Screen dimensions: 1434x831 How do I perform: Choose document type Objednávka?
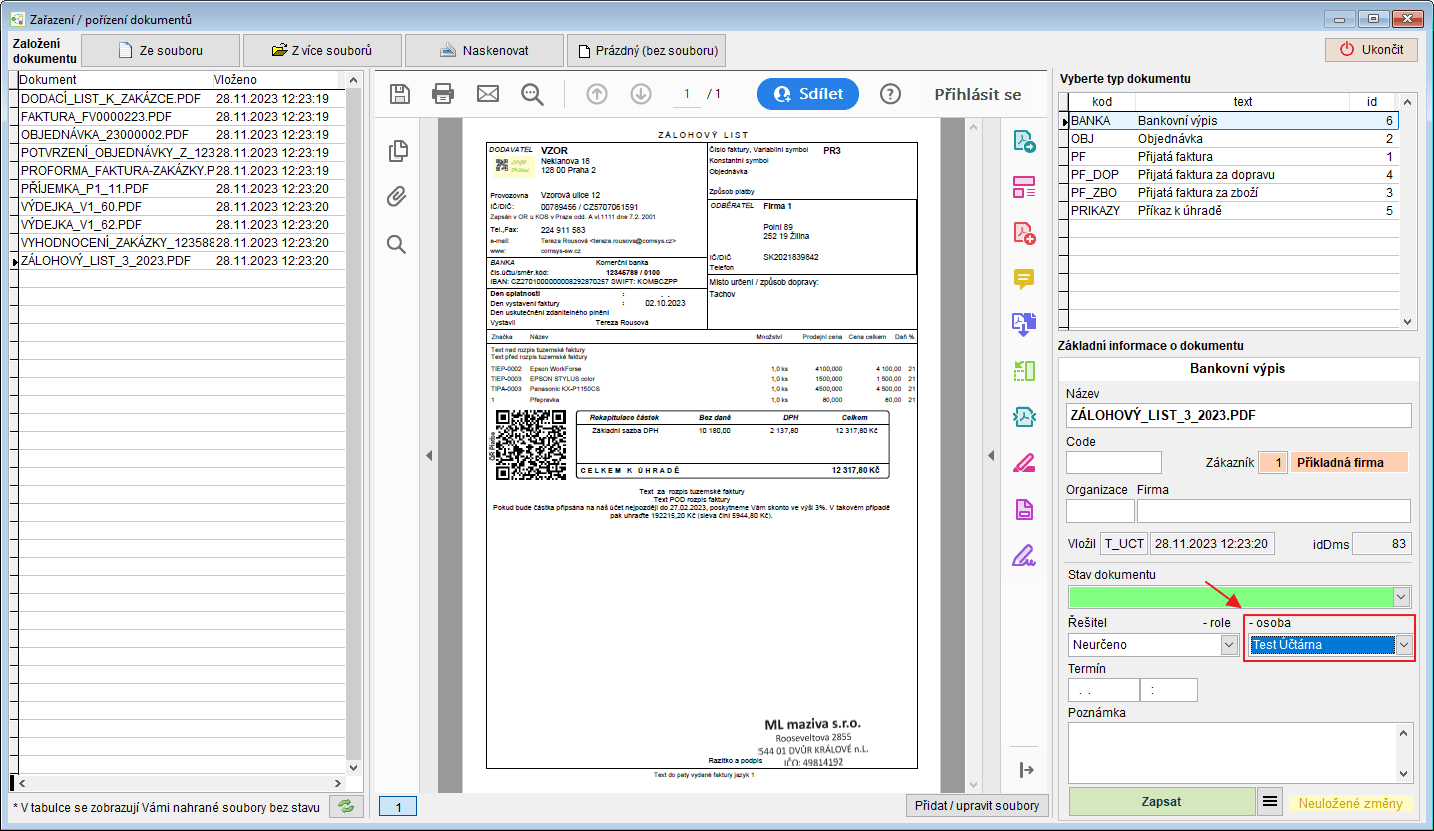pos(1234,138)
